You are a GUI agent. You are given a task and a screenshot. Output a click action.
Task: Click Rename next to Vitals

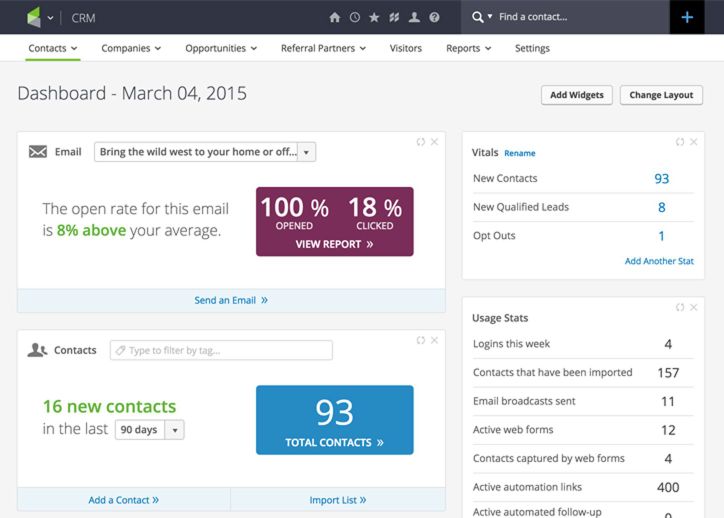point(519,153)
